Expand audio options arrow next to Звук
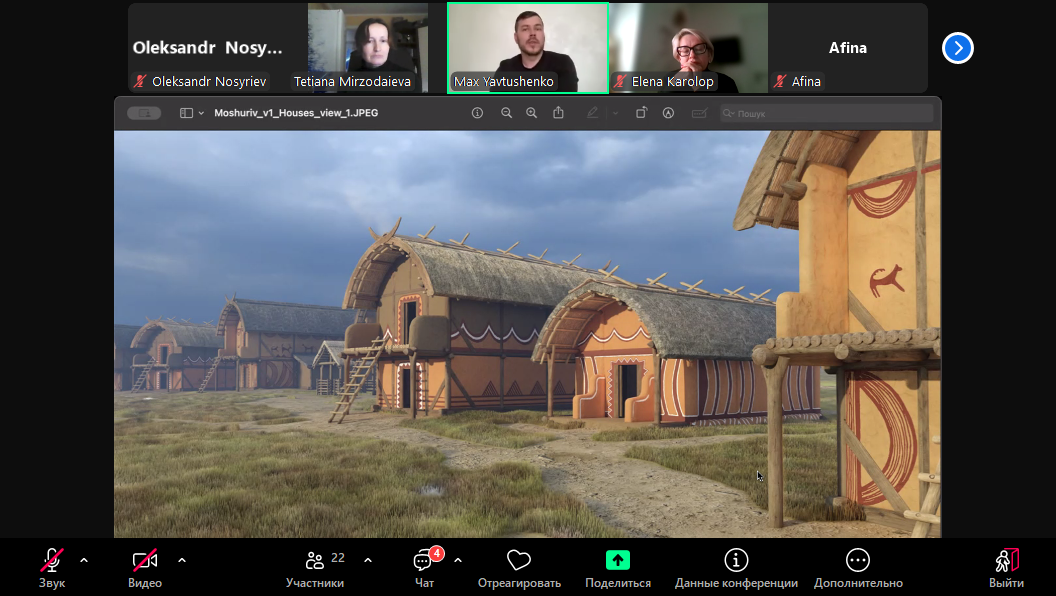This screenshot has width=1056, height=596. (84, 560)
